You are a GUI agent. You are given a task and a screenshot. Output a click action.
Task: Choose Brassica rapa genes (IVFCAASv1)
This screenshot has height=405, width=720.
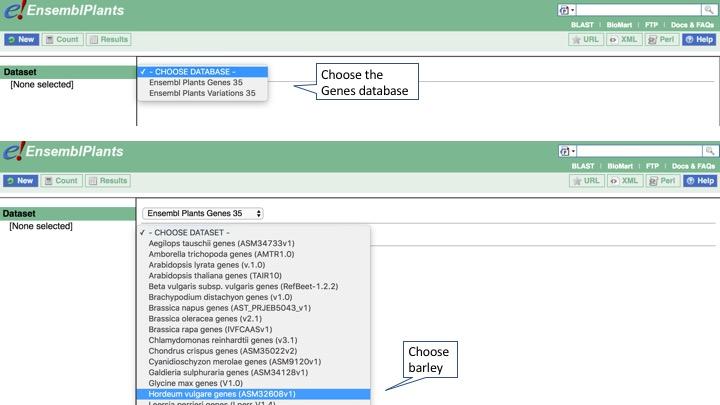(x=253, y=329)
